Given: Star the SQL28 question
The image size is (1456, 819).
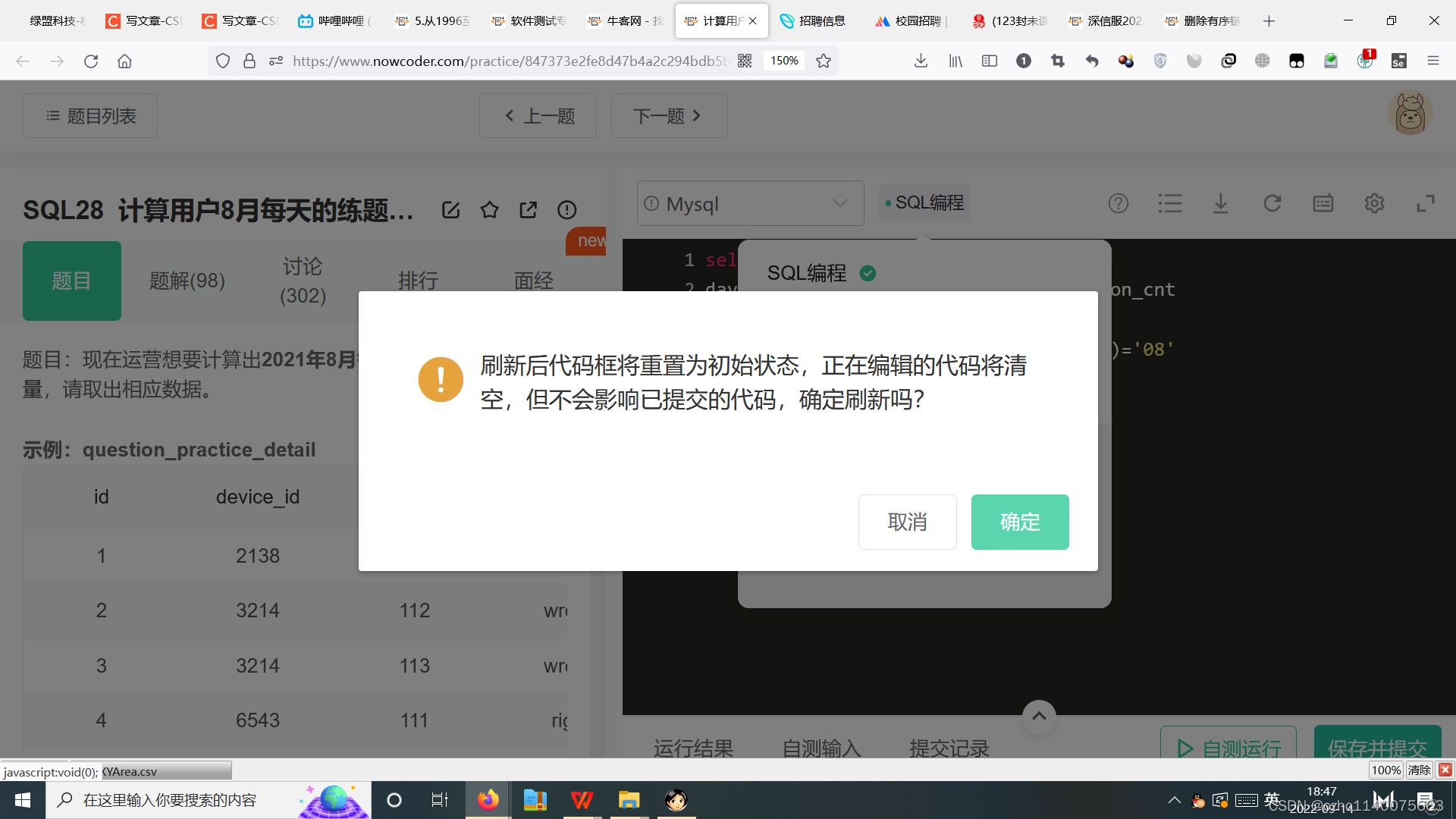Looking at the screenshot, I should coord(489,210).
